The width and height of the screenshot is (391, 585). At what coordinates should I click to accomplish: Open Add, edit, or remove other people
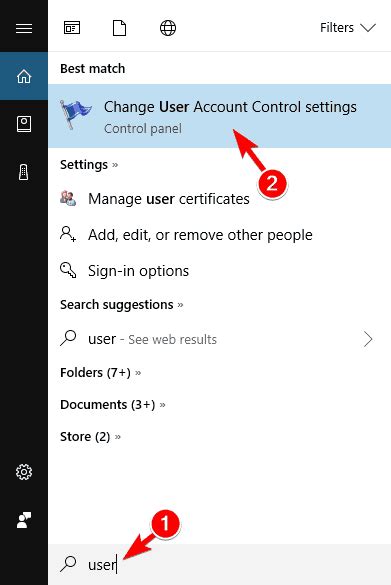pos(219,235)
